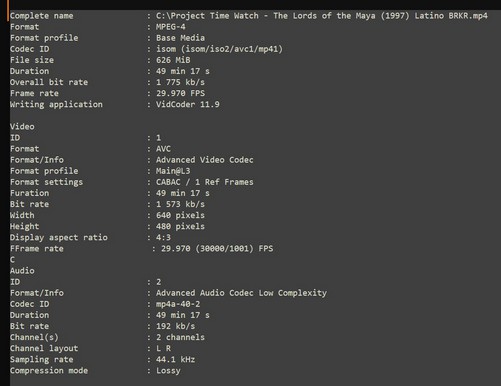Click the Advanced Audio Codec Low Complexity text
Screen dimensions: 501x386
coord(241,293)
